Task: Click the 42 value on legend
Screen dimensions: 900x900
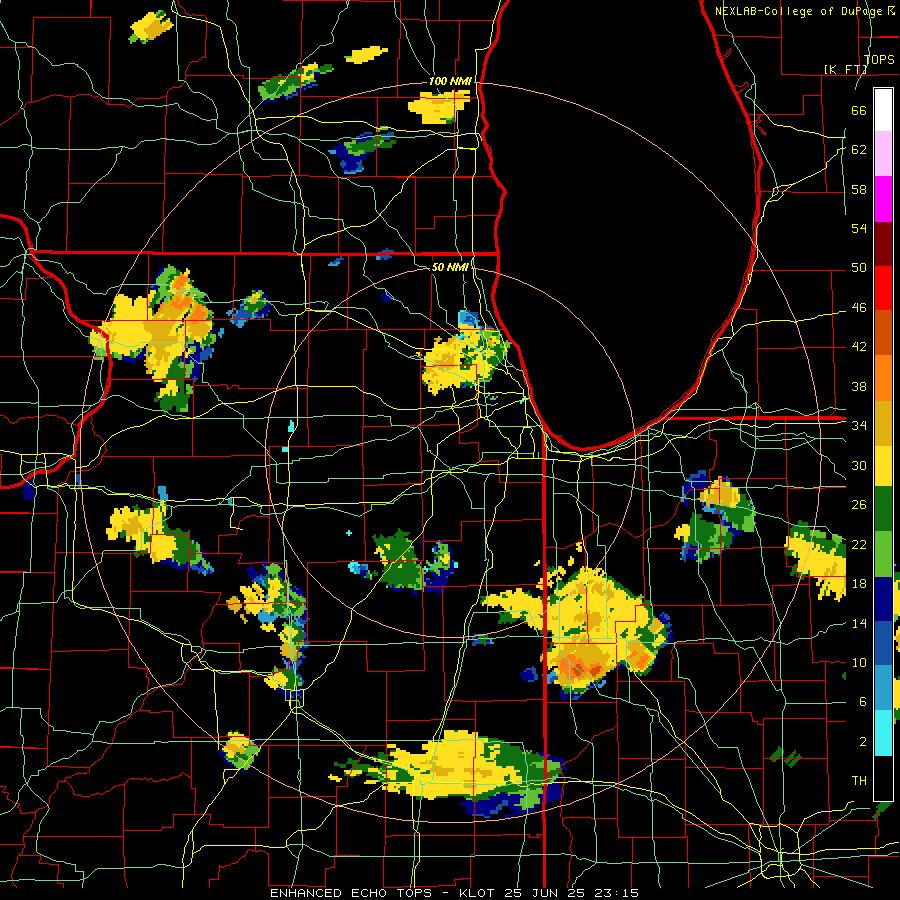Action: [859, 347]
